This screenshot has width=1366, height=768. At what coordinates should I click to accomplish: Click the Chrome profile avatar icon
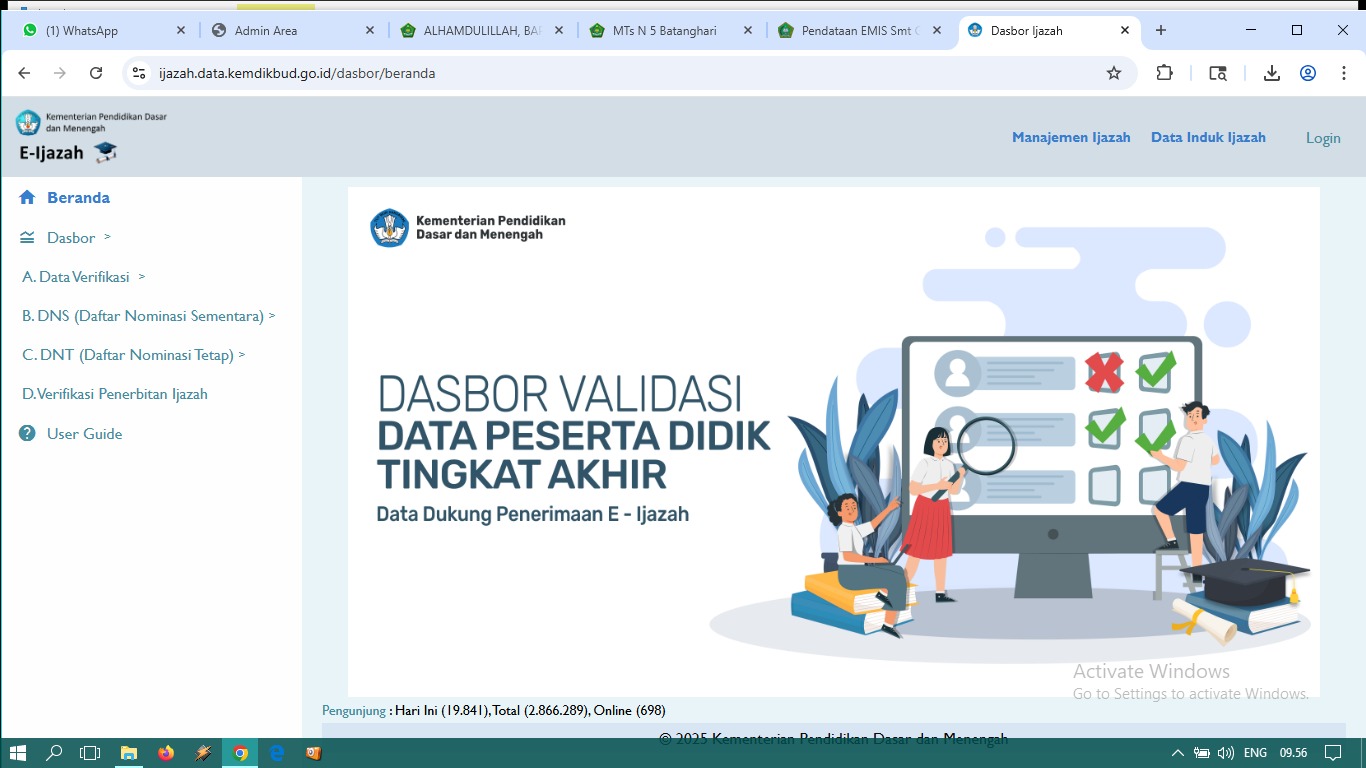tap(1307, 72)
